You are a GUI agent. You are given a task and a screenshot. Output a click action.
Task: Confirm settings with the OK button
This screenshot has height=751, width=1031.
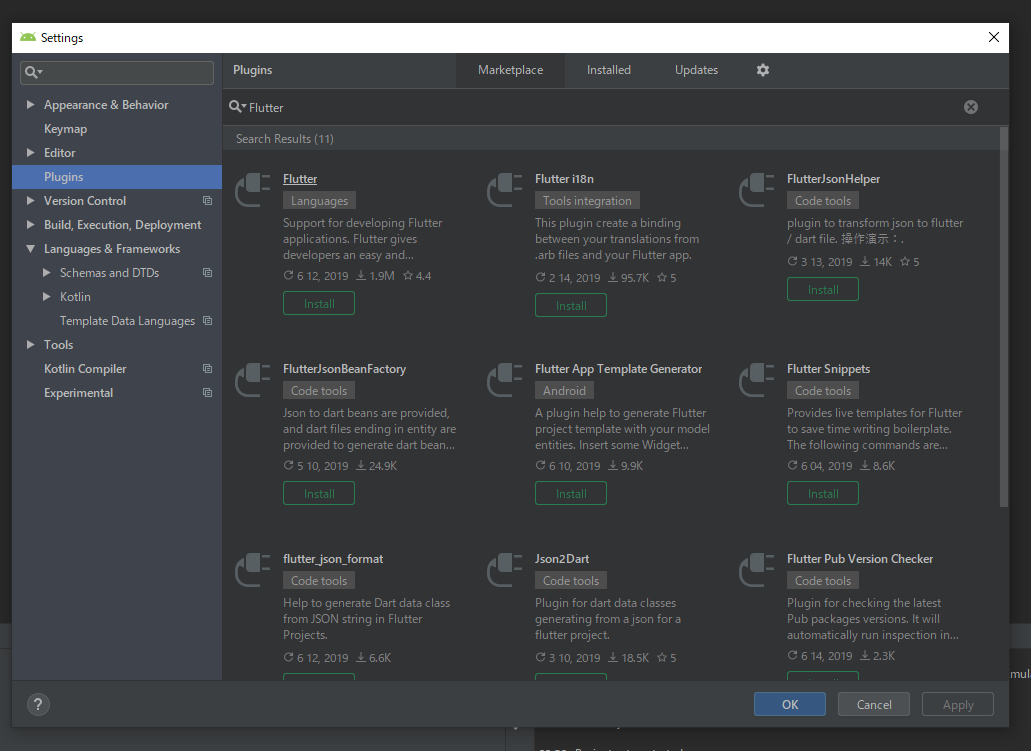coord(790,704)
